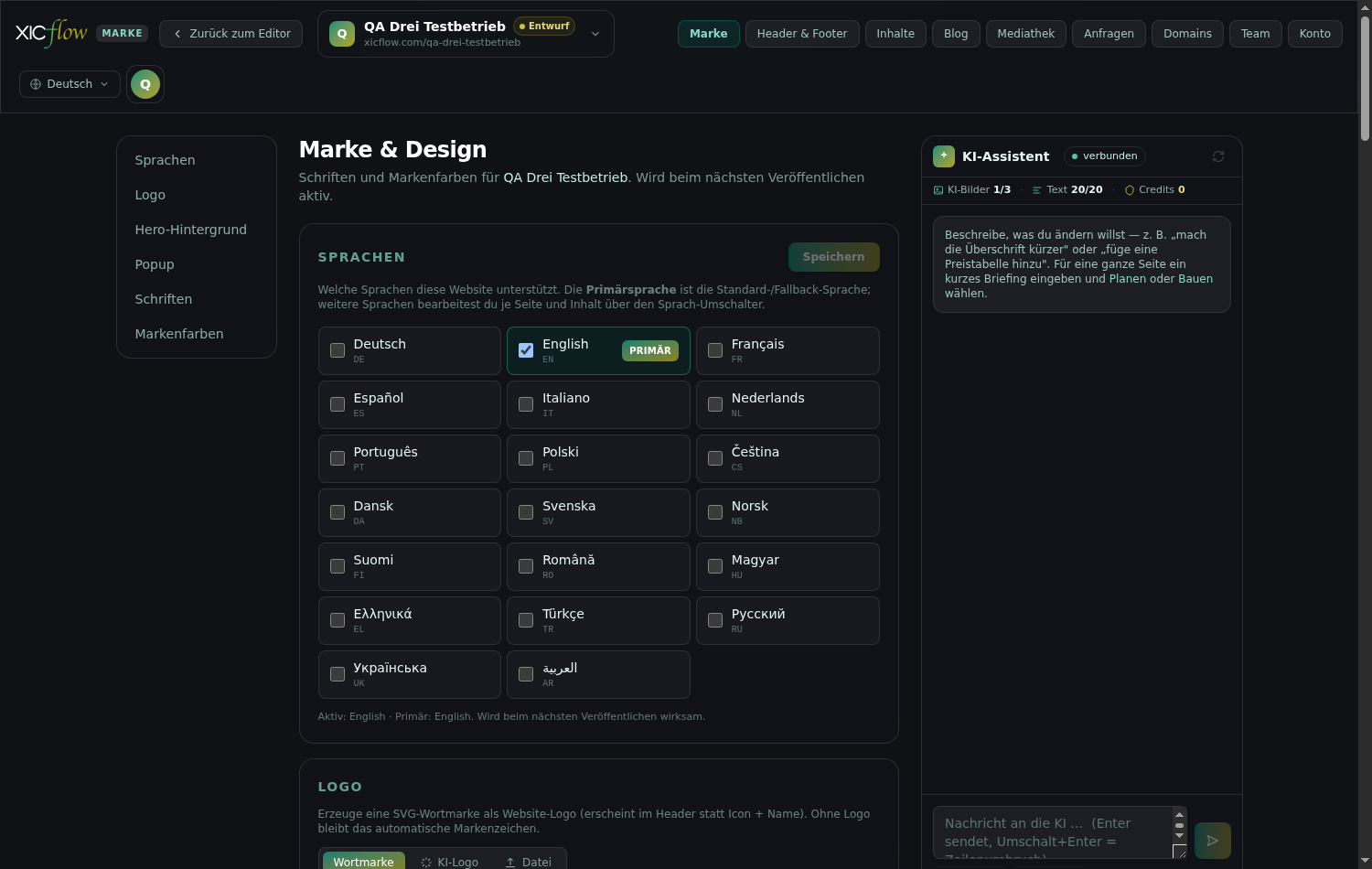Enable the Українська language checkbox
Screen dimensions: 1372x869
pos(338,674)
